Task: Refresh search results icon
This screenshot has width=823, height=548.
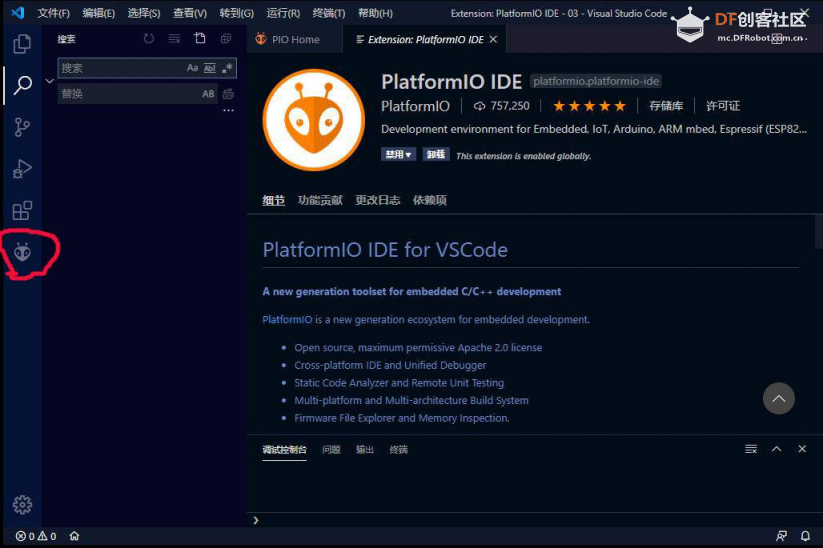Action: (x=149, y=38)
